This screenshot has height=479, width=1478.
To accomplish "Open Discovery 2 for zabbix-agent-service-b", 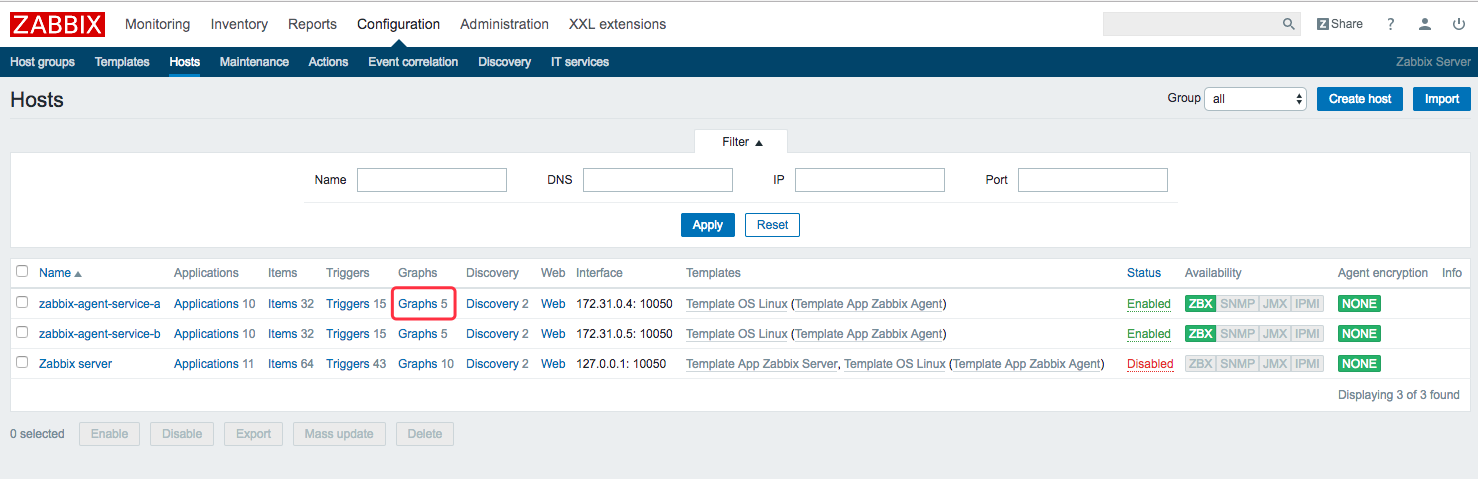I will point(499,334).
